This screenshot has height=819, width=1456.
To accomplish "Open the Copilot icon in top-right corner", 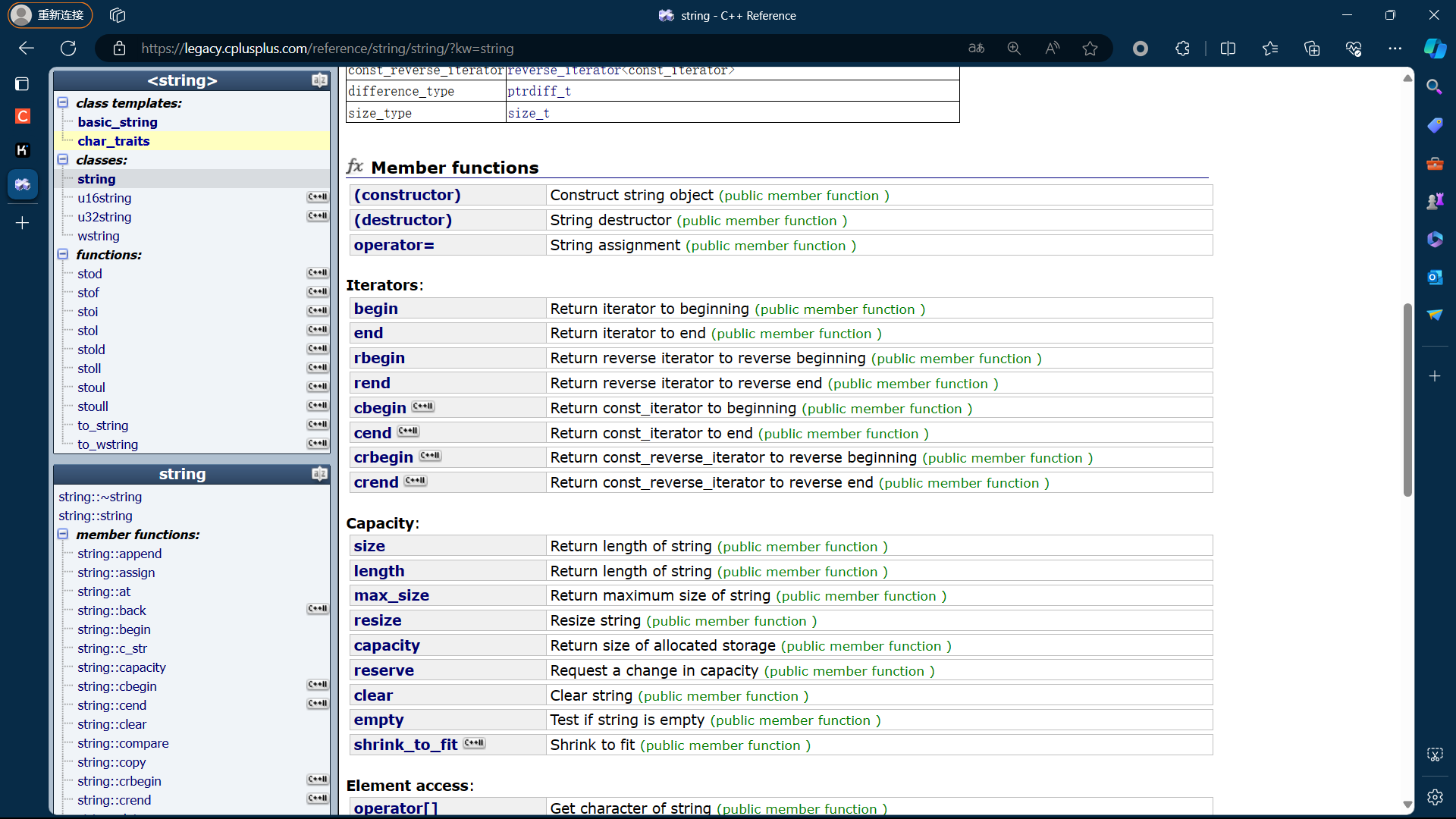I will (1434, 49).
